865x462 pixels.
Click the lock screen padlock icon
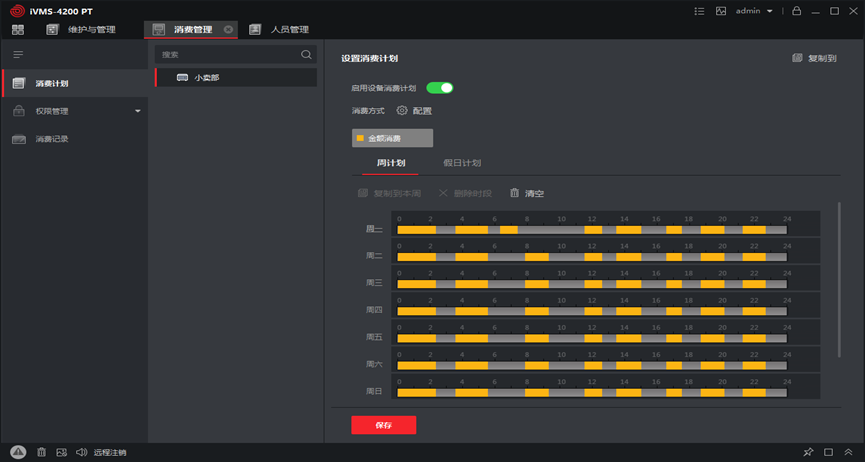click(797, 10)
